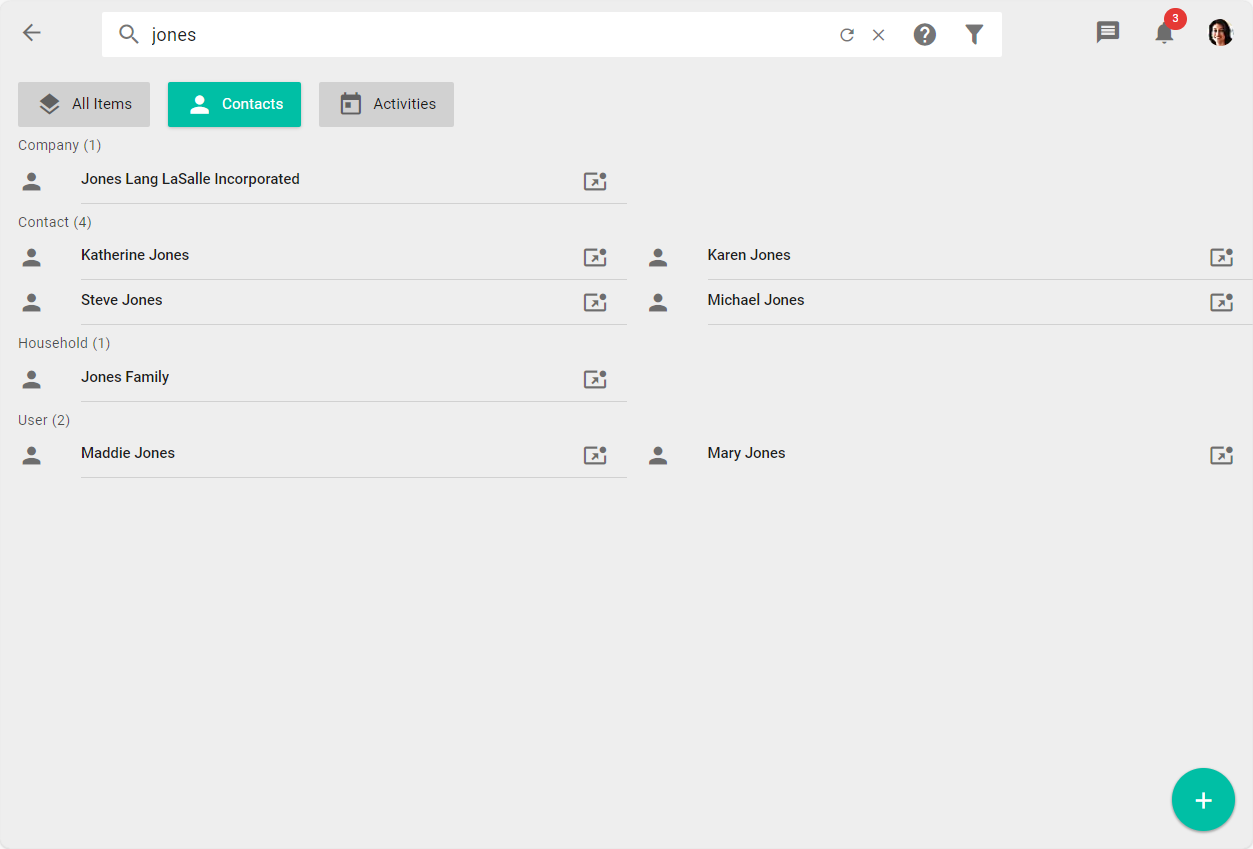Open notifications with the bell icon
The width and height of the screenshot is (1253, 849).
1163,33
